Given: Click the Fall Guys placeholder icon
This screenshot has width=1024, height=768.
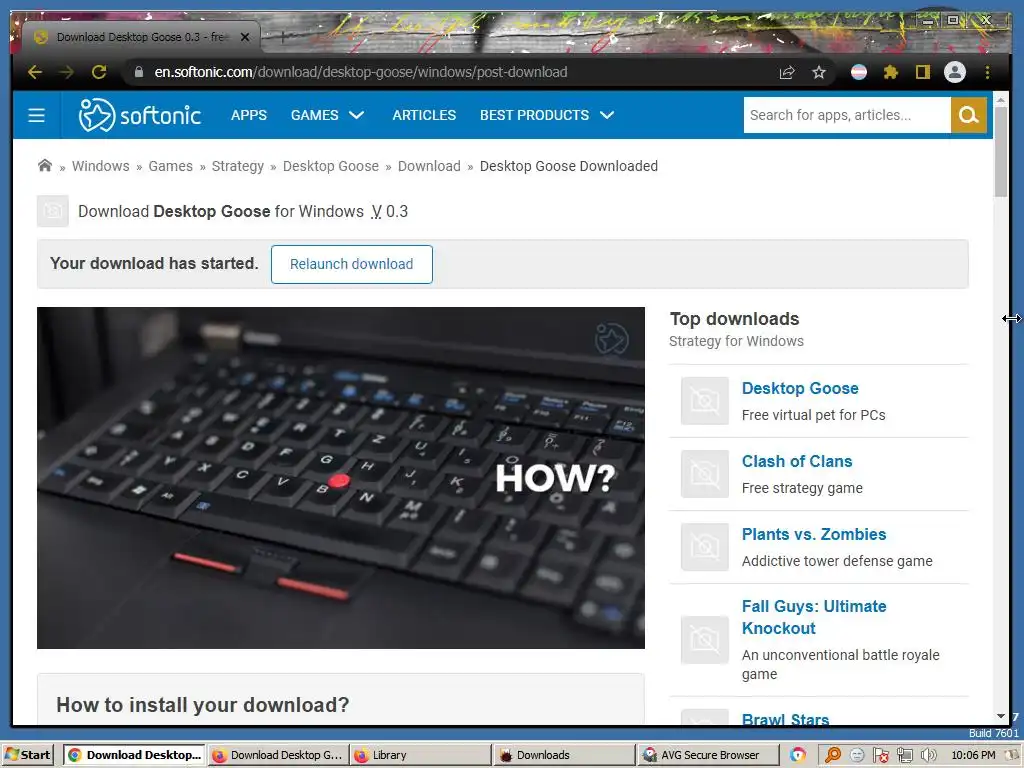Looking at the screenshot, I should (x=705, y=640).
